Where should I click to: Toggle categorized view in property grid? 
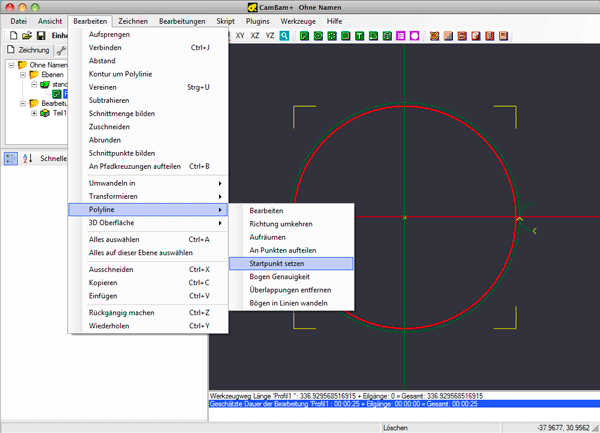(x=10, y=158)
